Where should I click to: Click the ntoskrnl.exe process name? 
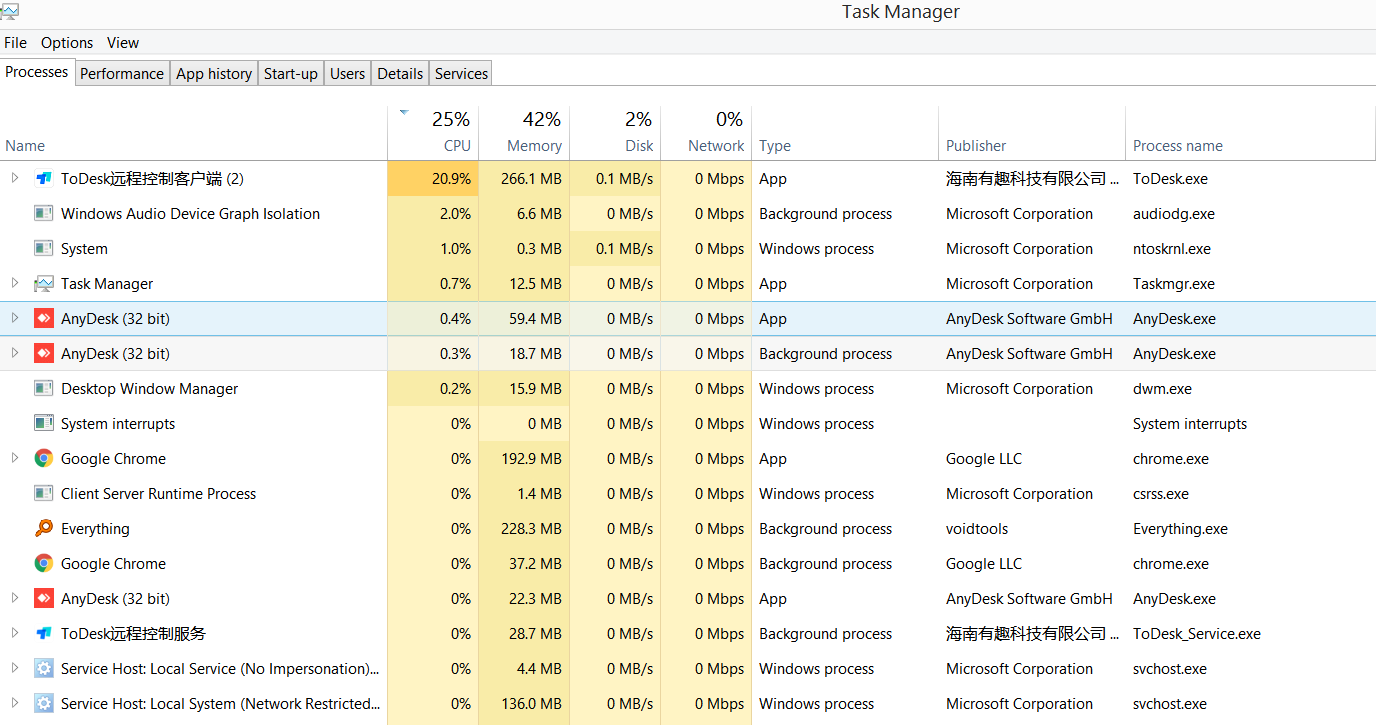1172,249
